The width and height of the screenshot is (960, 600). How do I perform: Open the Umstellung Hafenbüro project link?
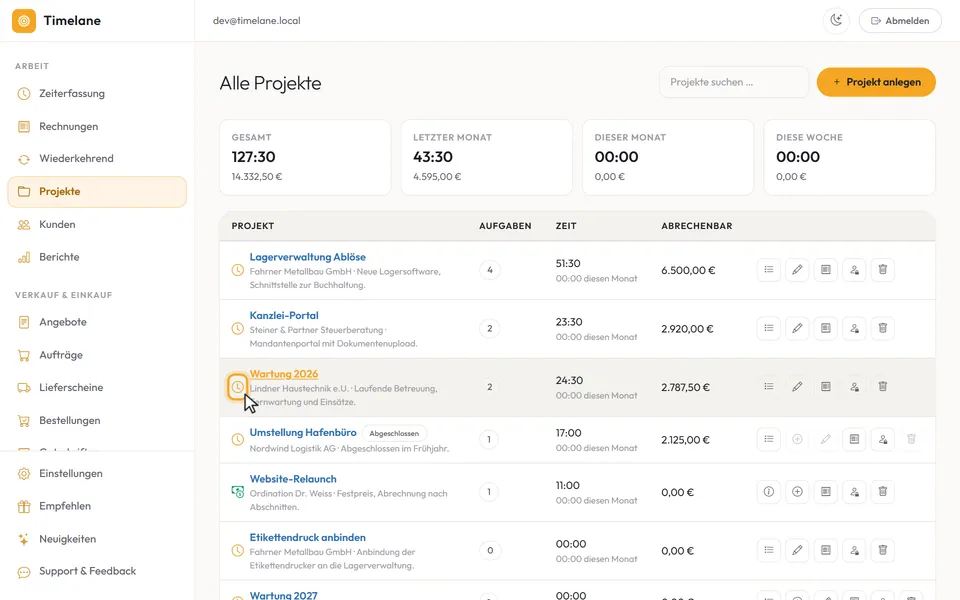[x=303, y=432]
